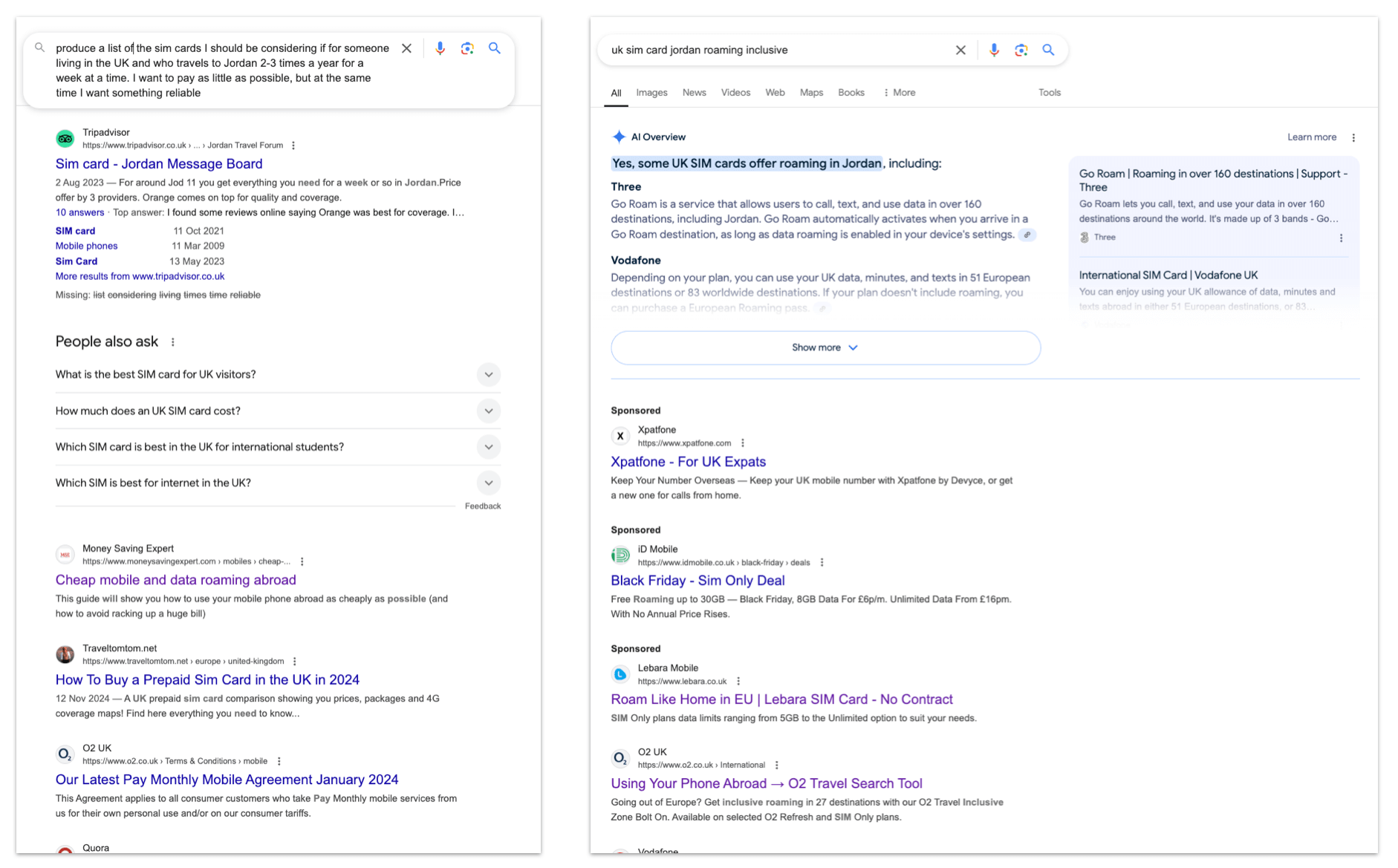
Task: Open Money Saving Expert result options
Action: click(x=302, y=562)
